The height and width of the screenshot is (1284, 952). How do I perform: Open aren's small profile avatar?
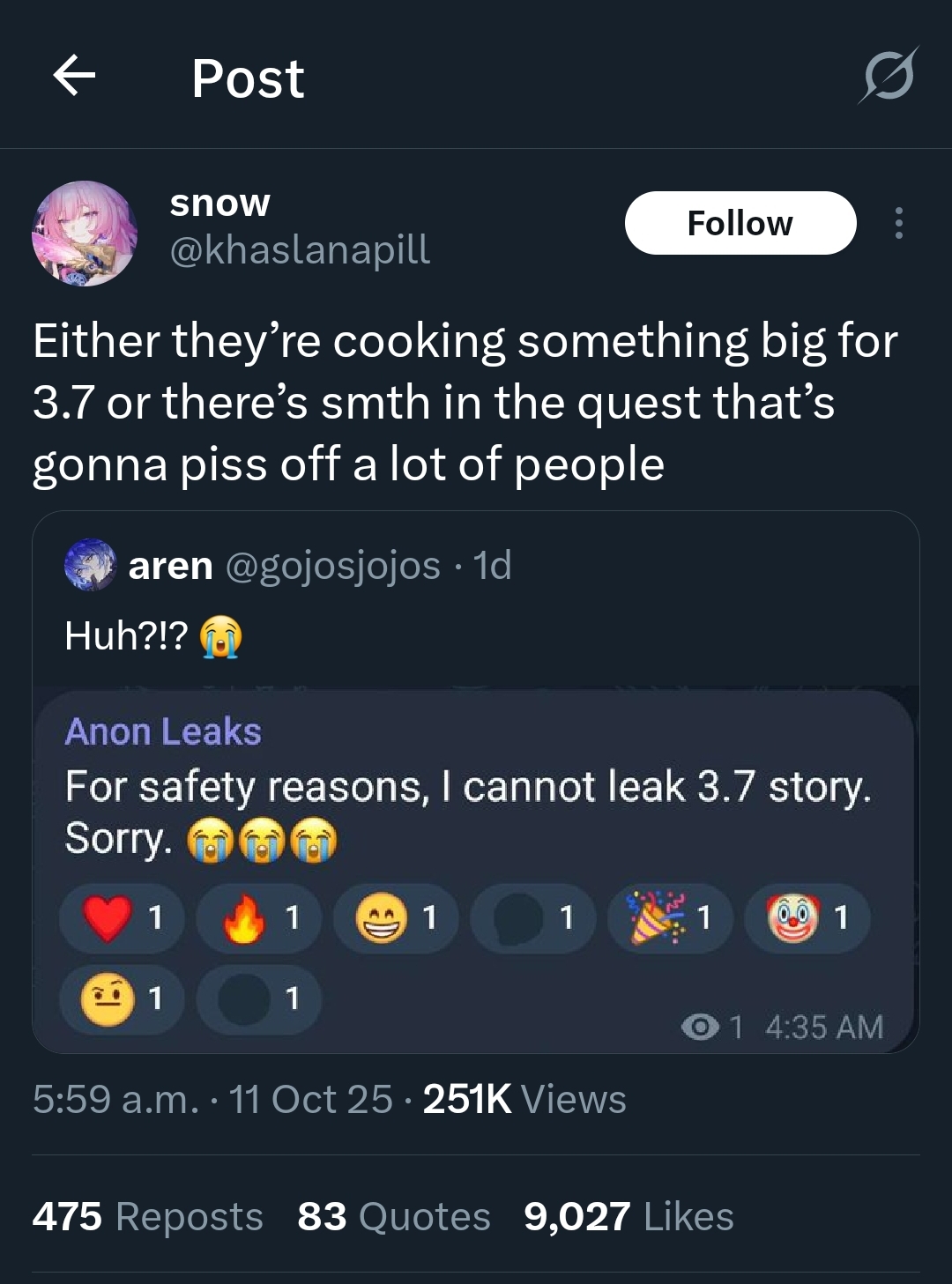90,565
